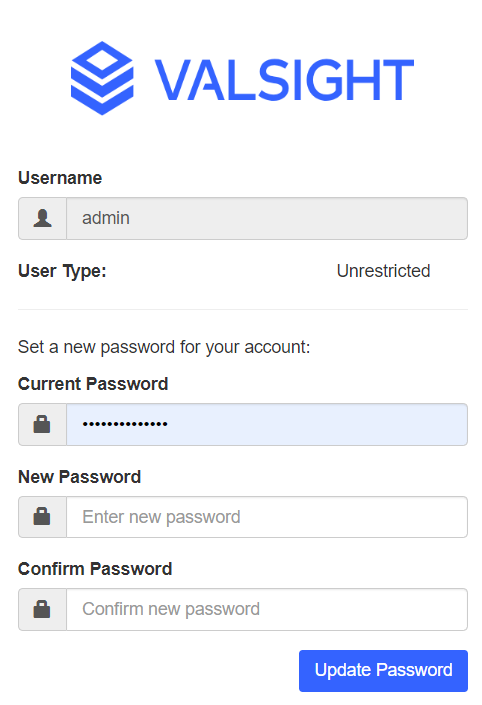482x705 pixels.
Task: Click the lock icon beside New Password field
Action: [x=42, y=517]
